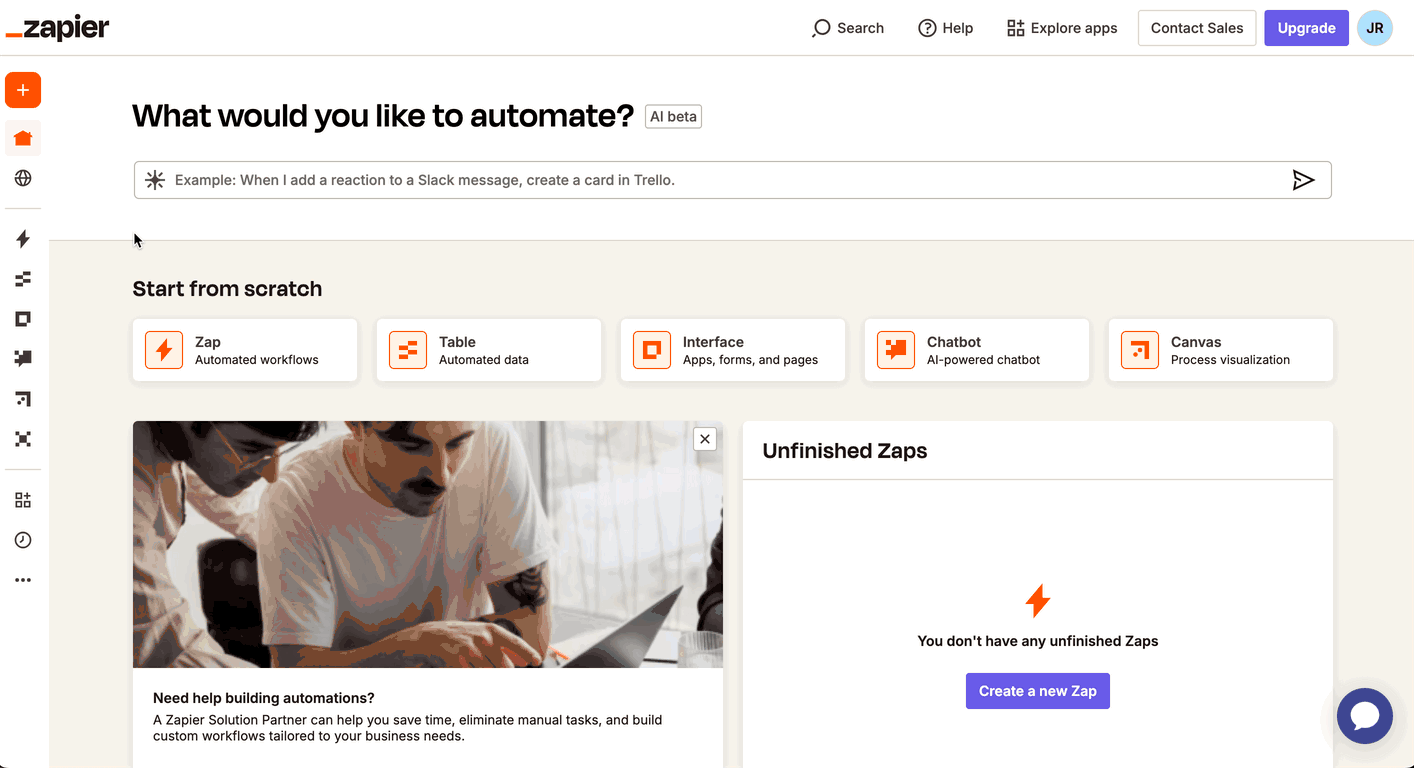
Task: Open Canvas icon in left sidebar
Action: 23,399
